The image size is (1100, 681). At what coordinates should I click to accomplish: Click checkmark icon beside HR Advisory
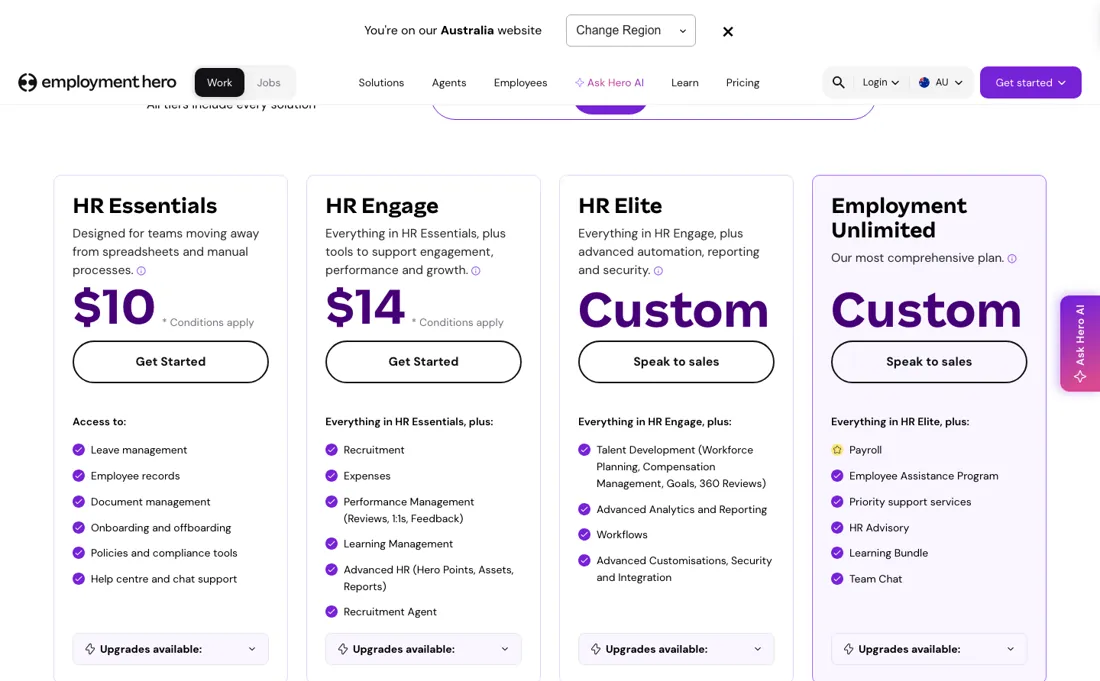pos(837,527)
